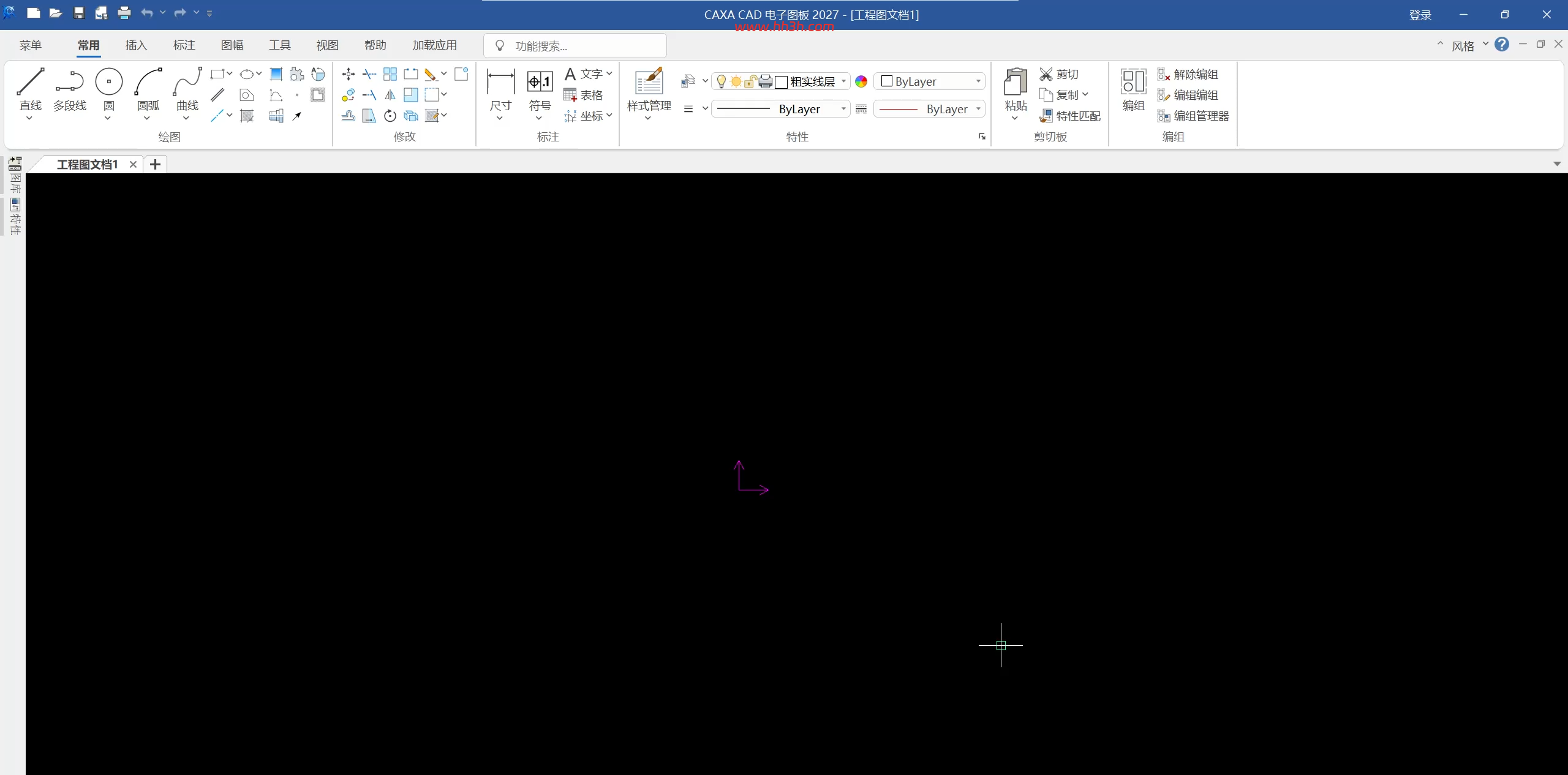1568x775 pixels.
Task: Open the red ByLayer lineweight dropdown
Action: pos(978,109)
